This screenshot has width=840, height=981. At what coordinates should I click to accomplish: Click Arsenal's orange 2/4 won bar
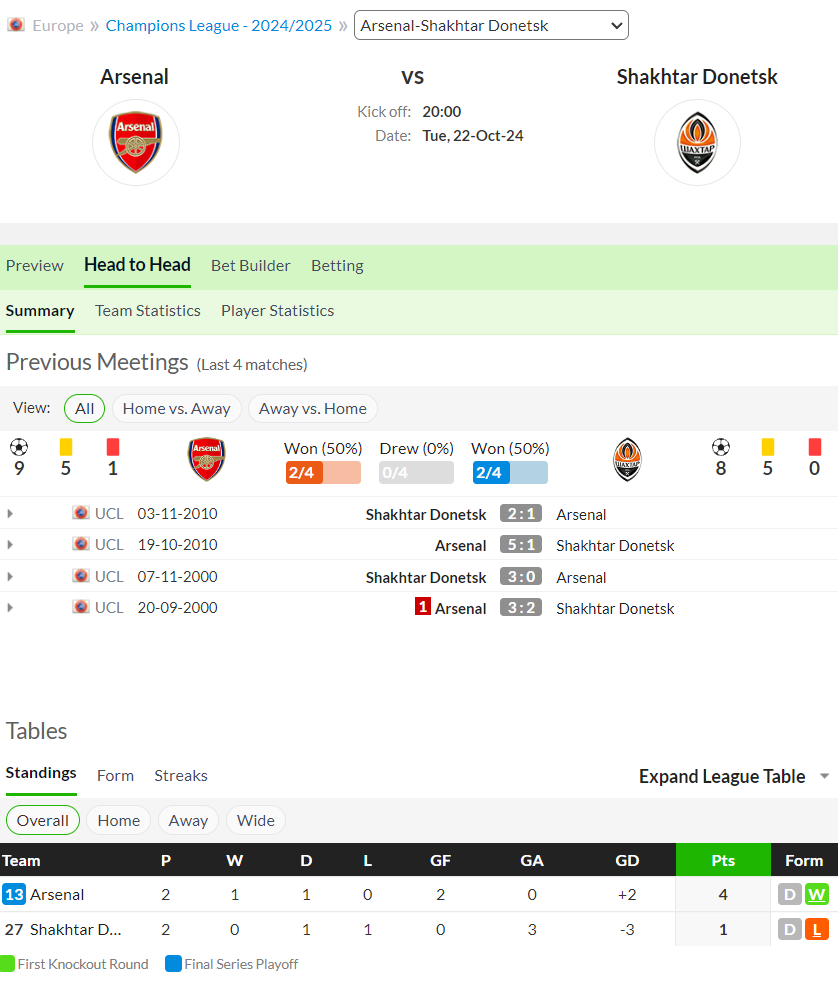click(323, 472)
